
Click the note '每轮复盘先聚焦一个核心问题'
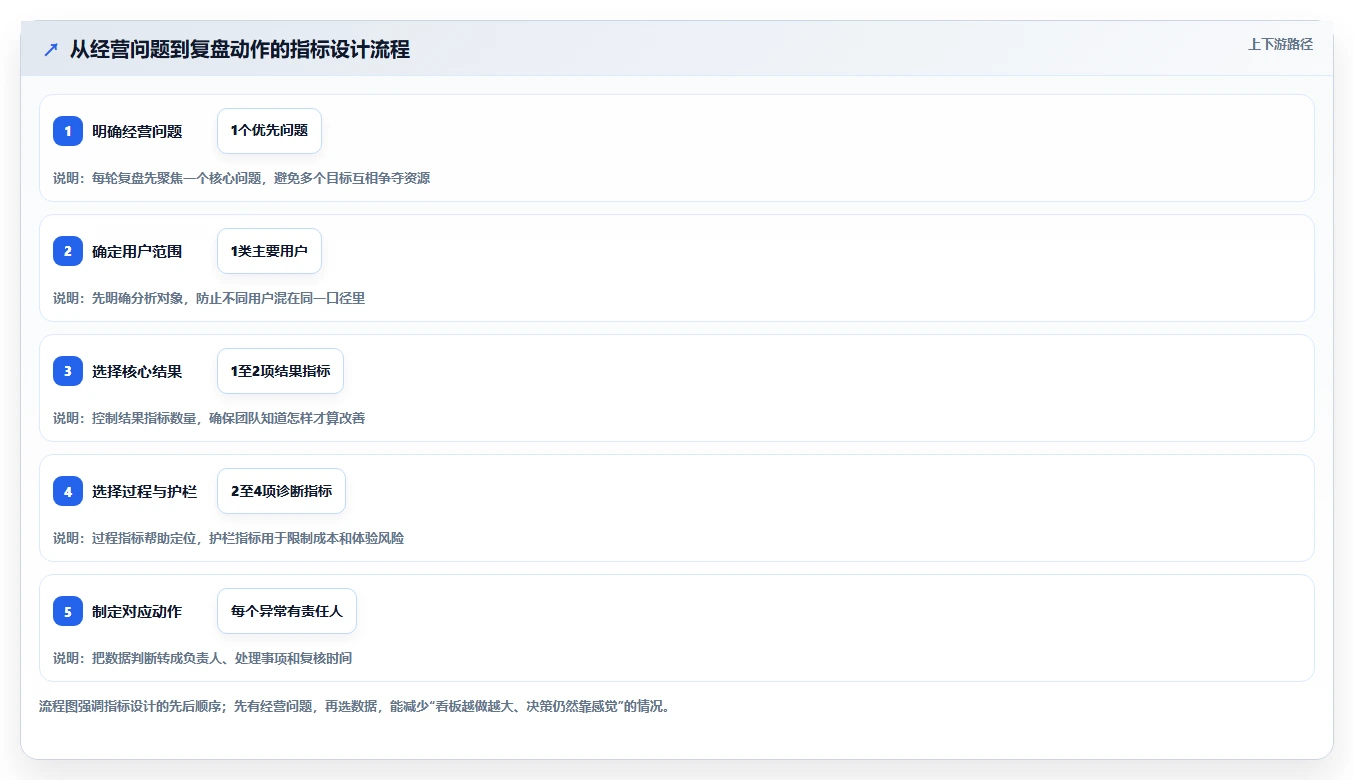tap(176, 178)
